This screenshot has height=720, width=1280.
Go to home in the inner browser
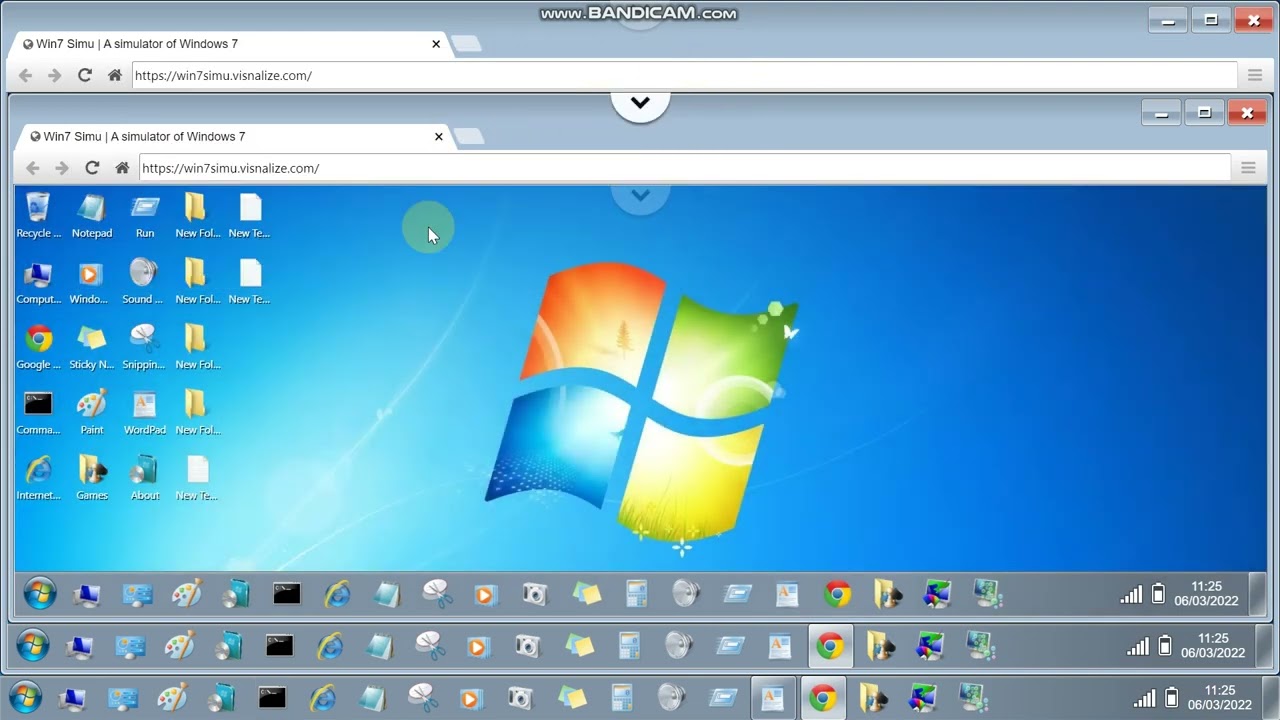[x=122, y=168]
